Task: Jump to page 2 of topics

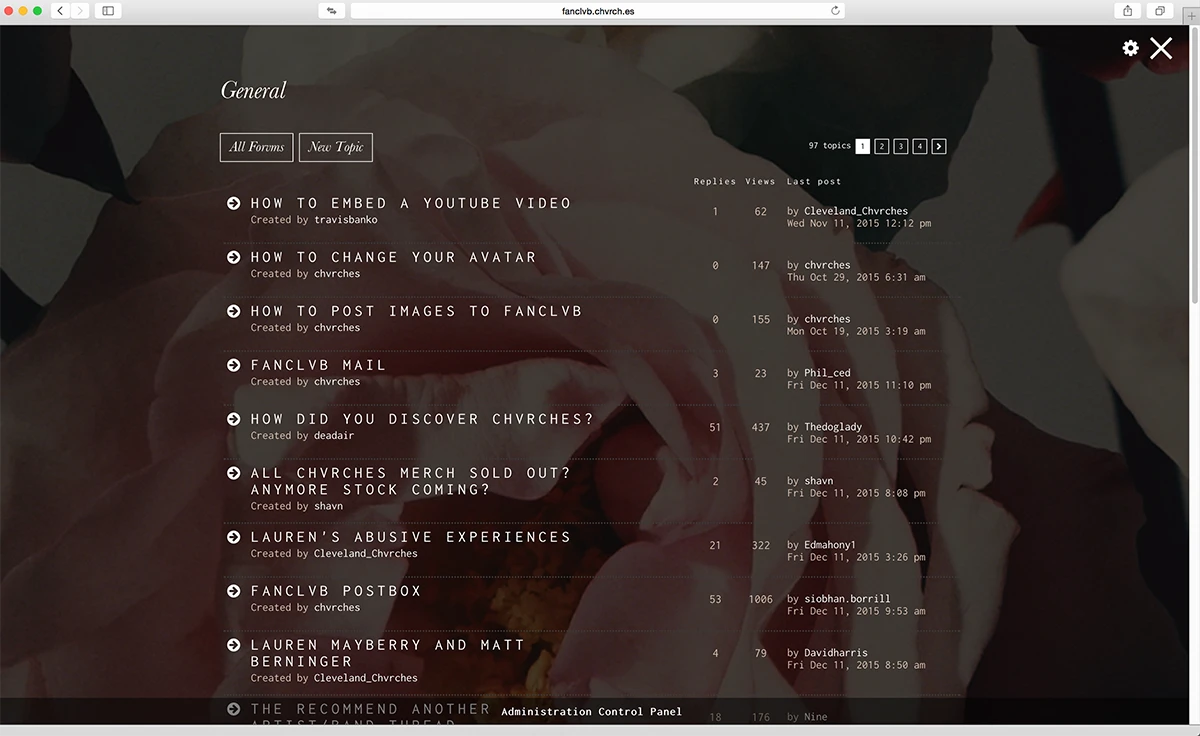Action: tap(882, 146)
